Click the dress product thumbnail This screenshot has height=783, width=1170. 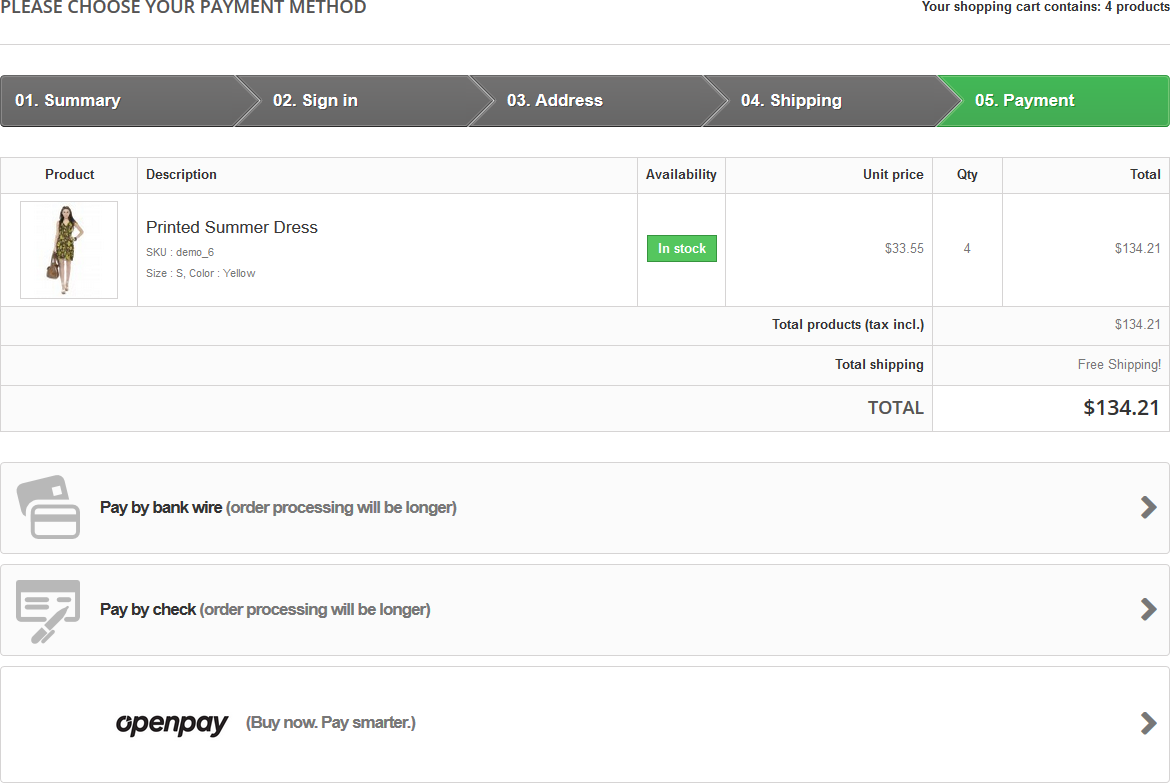pyautogui.click(x=69, y=250)
